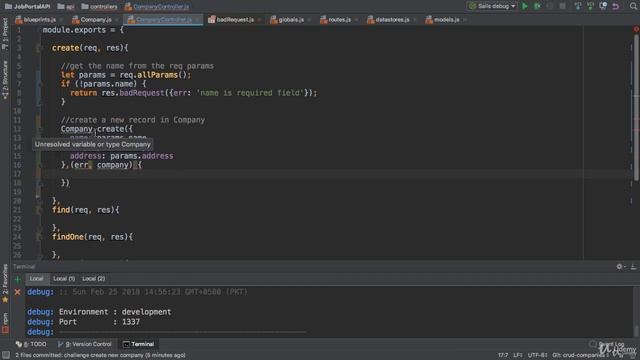Click the error indicator atop scrollbar

tap(636, 29)
